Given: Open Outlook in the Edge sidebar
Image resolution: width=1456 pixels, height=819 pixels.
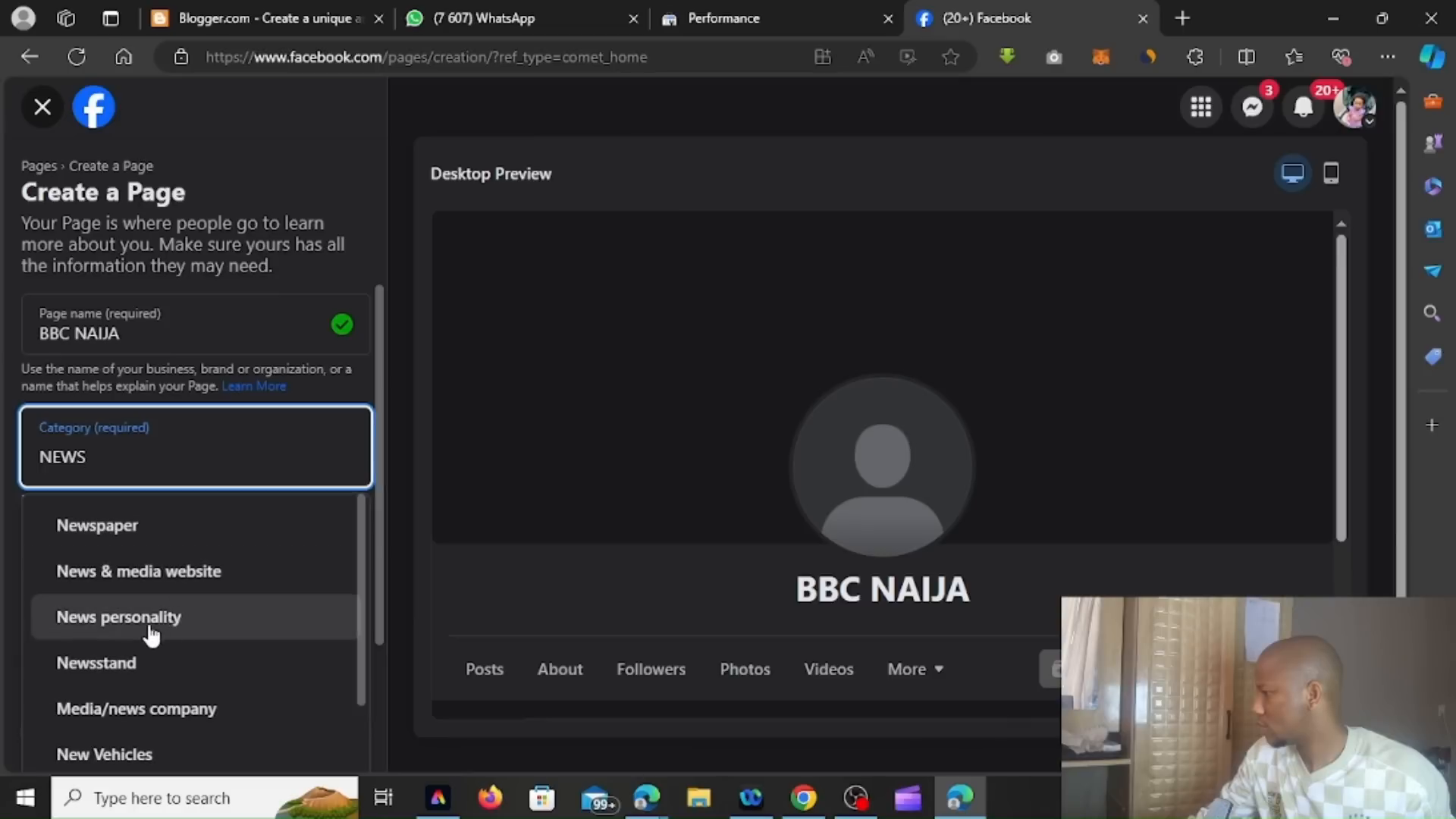Looking at the screenshot, I should 1432,228.
